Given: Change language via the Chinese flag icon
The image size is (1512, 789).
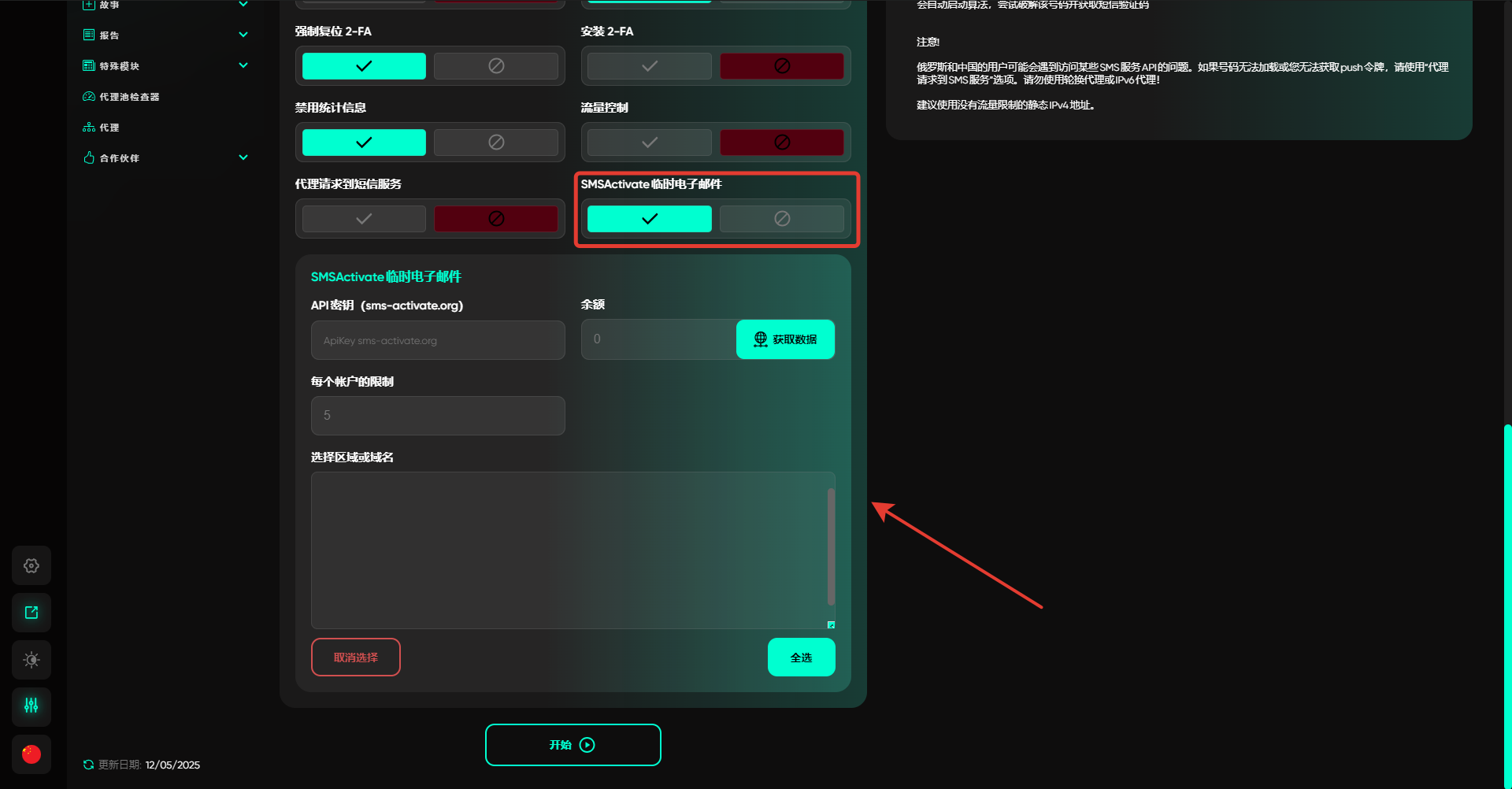Looking at the screenshot, I should coord(31,754).
